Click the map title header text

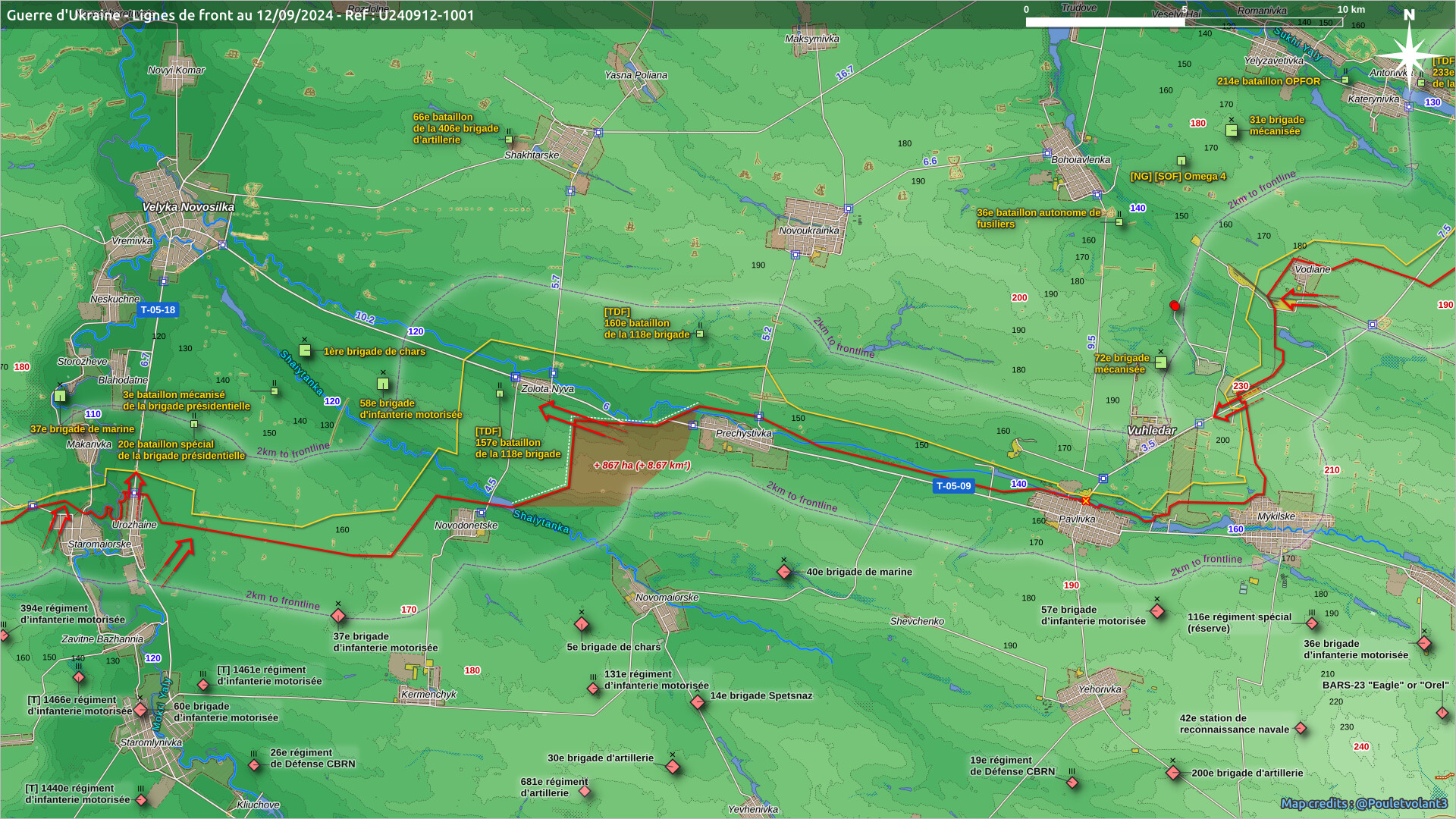tap(240, 15)
